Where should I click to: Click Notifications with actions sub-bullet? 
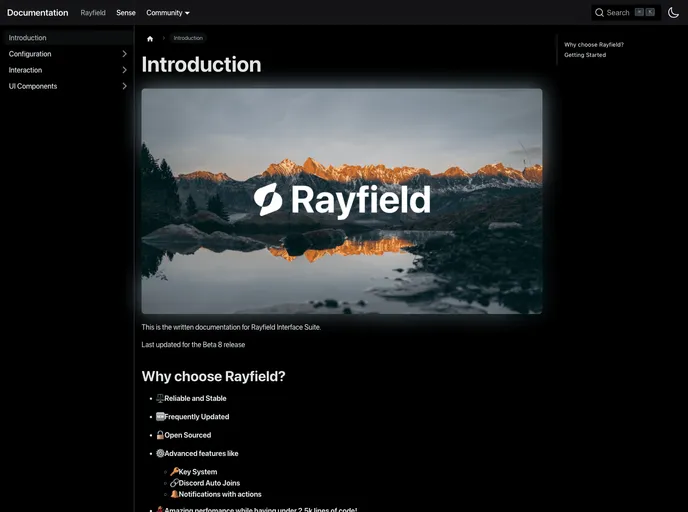220,494
